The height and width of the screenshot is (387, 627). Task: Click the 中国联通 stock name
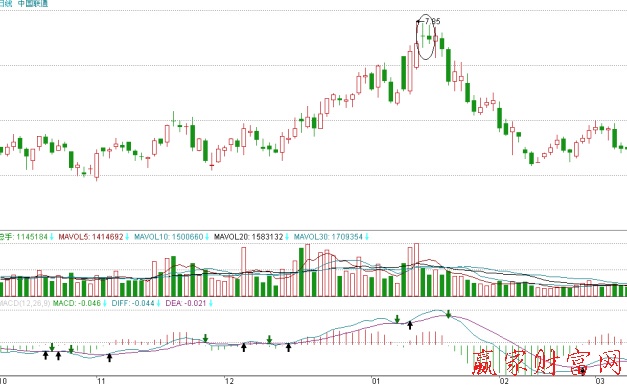(x=33, y=4)
